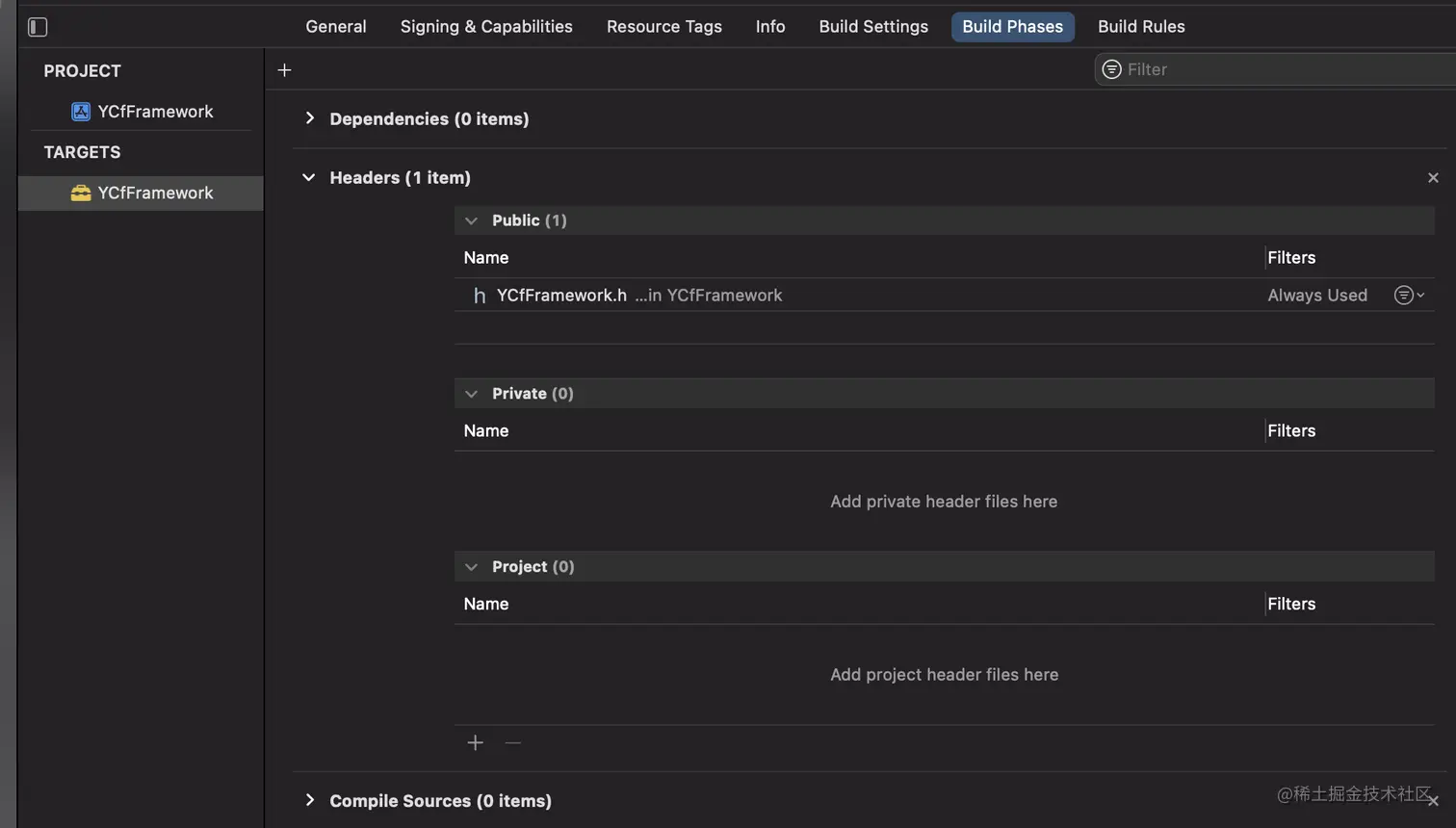Click the Filters column header in Public group

pos(1291,258)
